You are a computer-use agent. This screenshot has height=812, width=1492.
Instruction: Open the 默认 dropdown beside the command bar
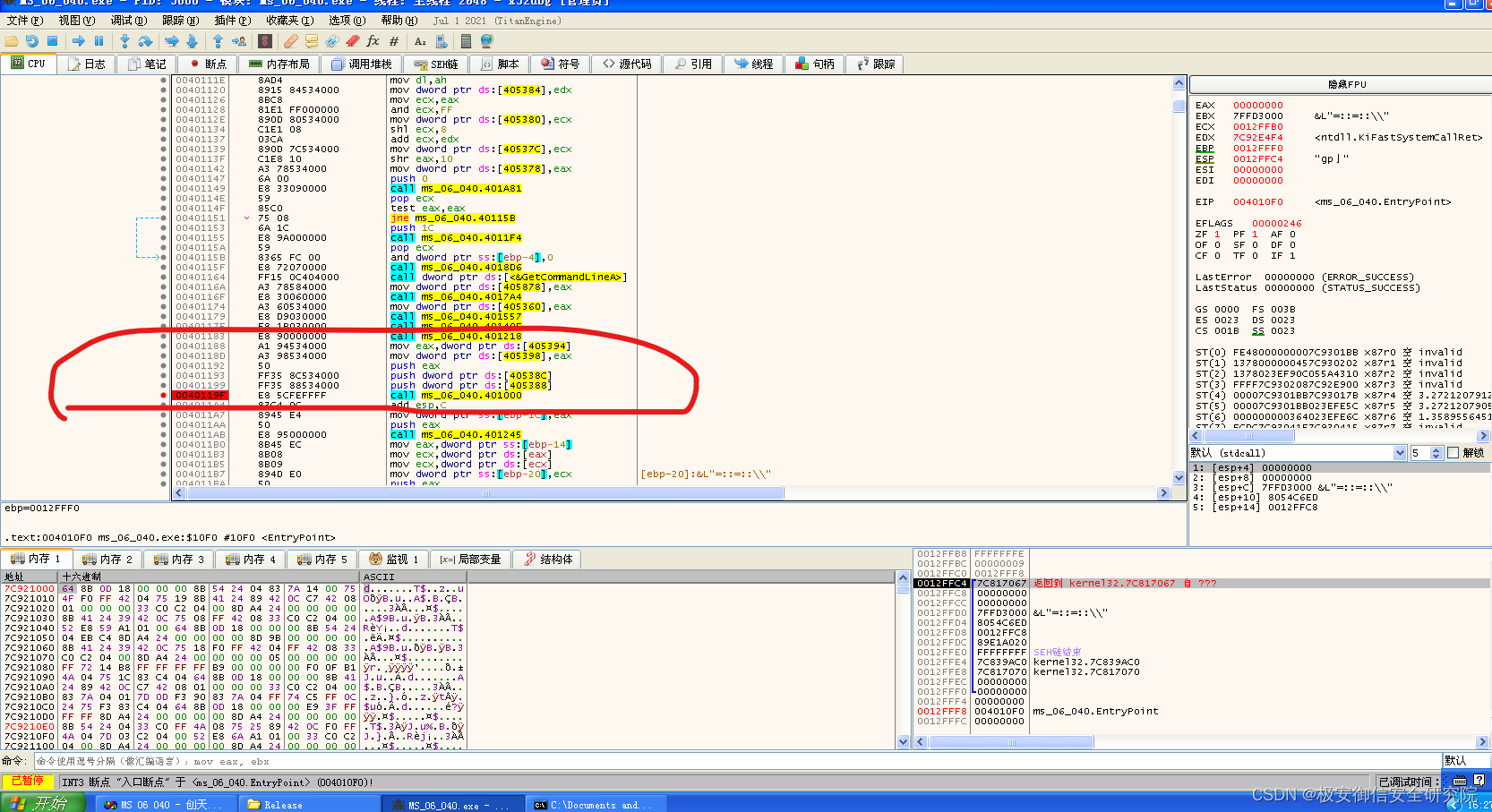point(1466,760)
